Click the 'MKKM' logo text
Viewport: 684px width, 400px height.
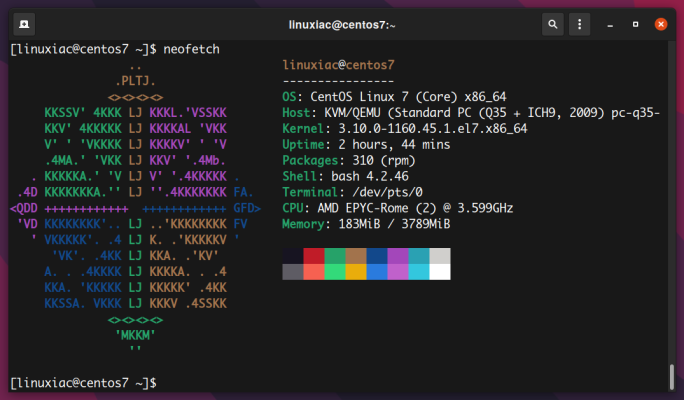click(x=135, y=335)
